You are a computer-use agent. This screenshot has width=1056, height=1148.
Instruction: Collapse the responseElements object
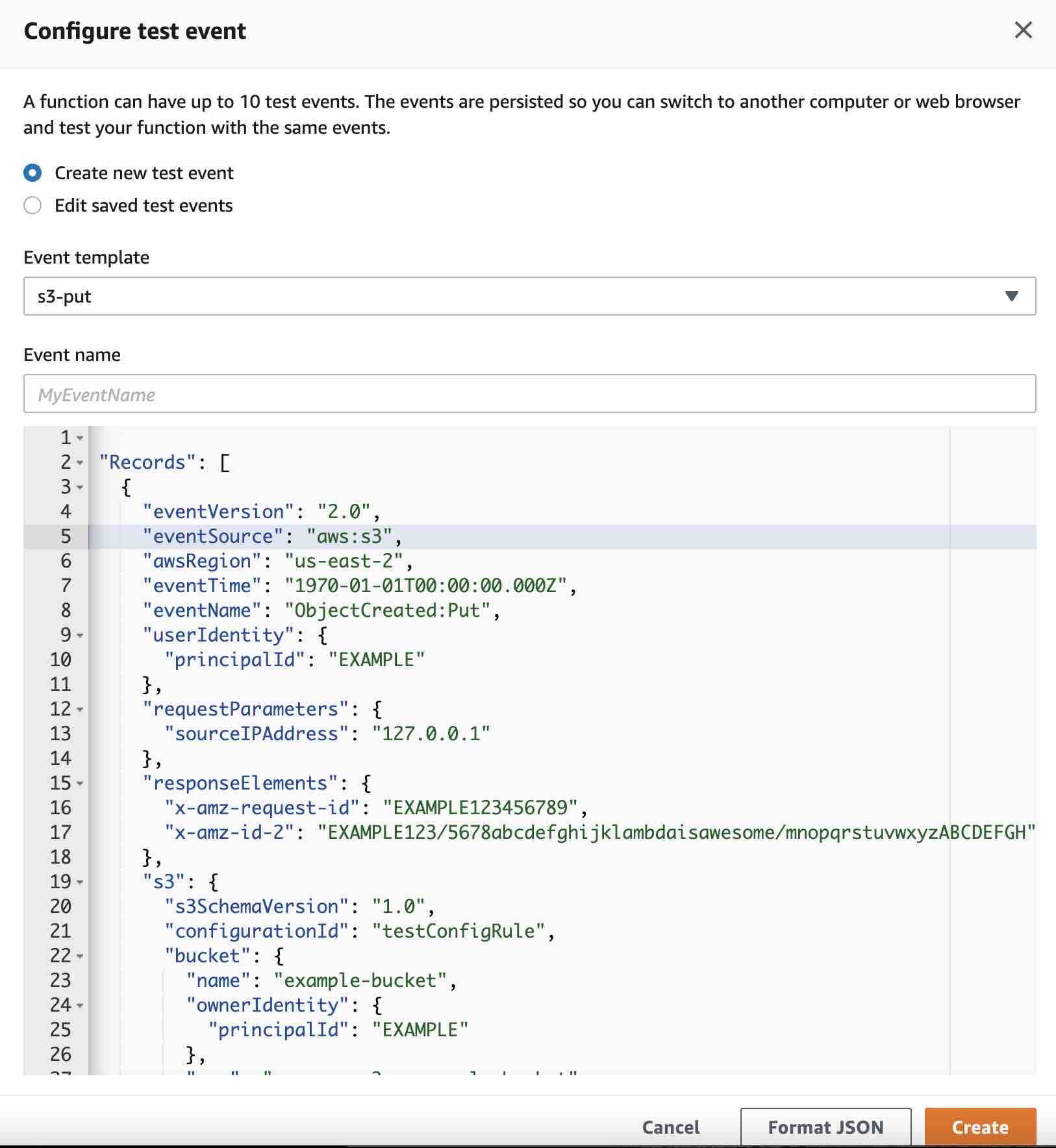79,784
